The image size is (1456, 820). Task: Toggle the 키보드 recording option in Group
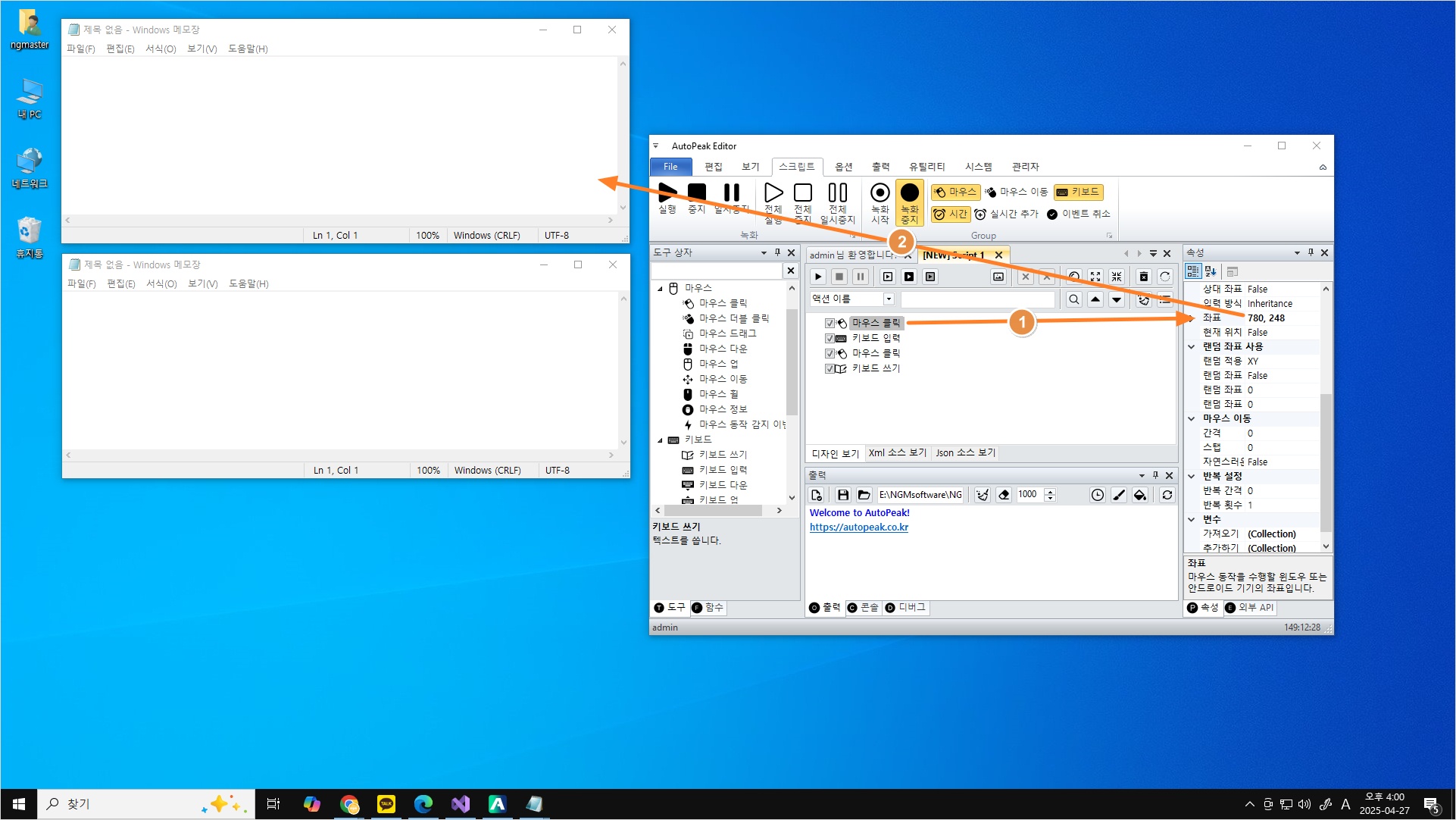(1078, 192)
